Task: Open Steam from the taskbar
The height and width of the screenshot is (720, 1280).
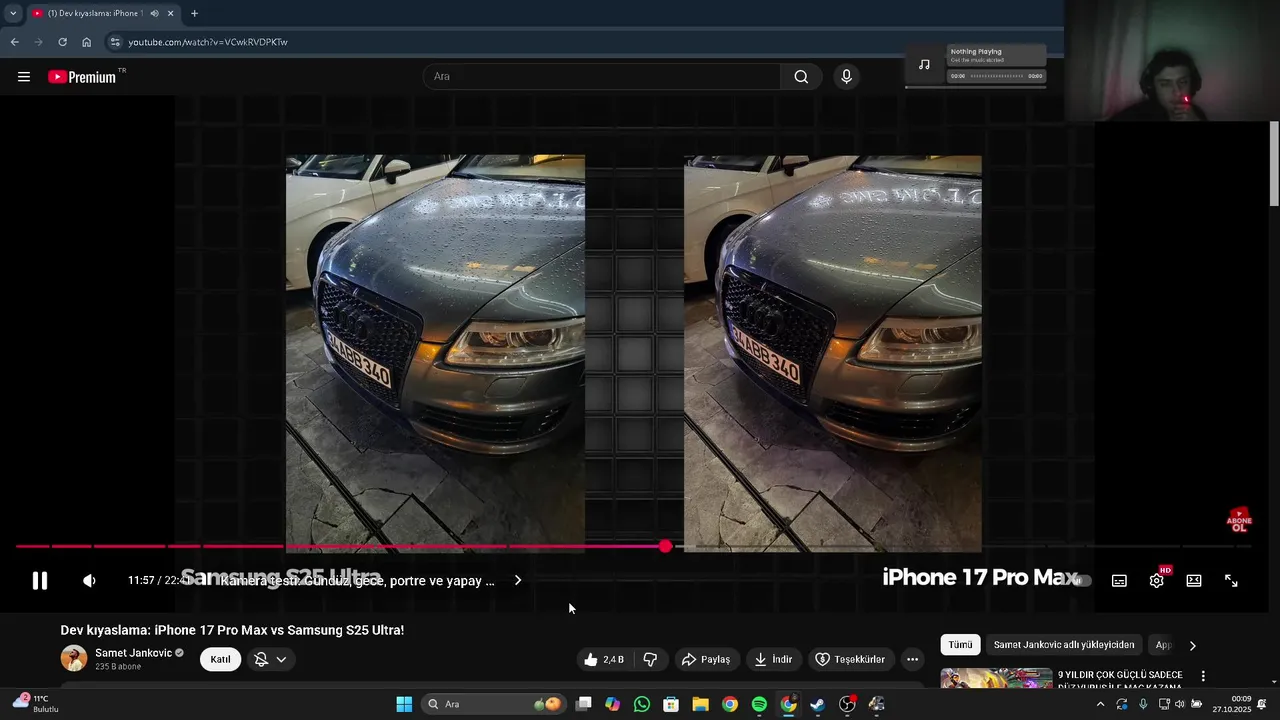Action: pos(818,704)
